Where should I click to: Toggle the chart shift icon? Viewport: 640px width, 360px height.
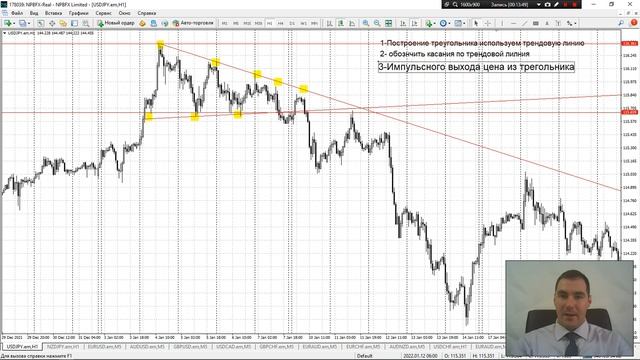(415, 23)
